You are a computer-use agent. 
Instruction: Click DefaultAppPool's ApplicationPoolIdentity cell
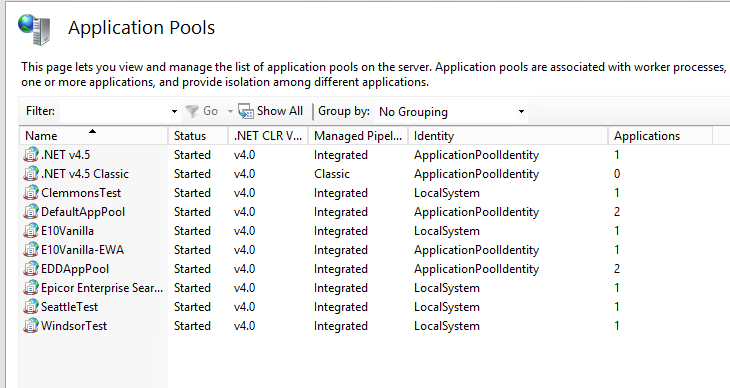[476, 212]
